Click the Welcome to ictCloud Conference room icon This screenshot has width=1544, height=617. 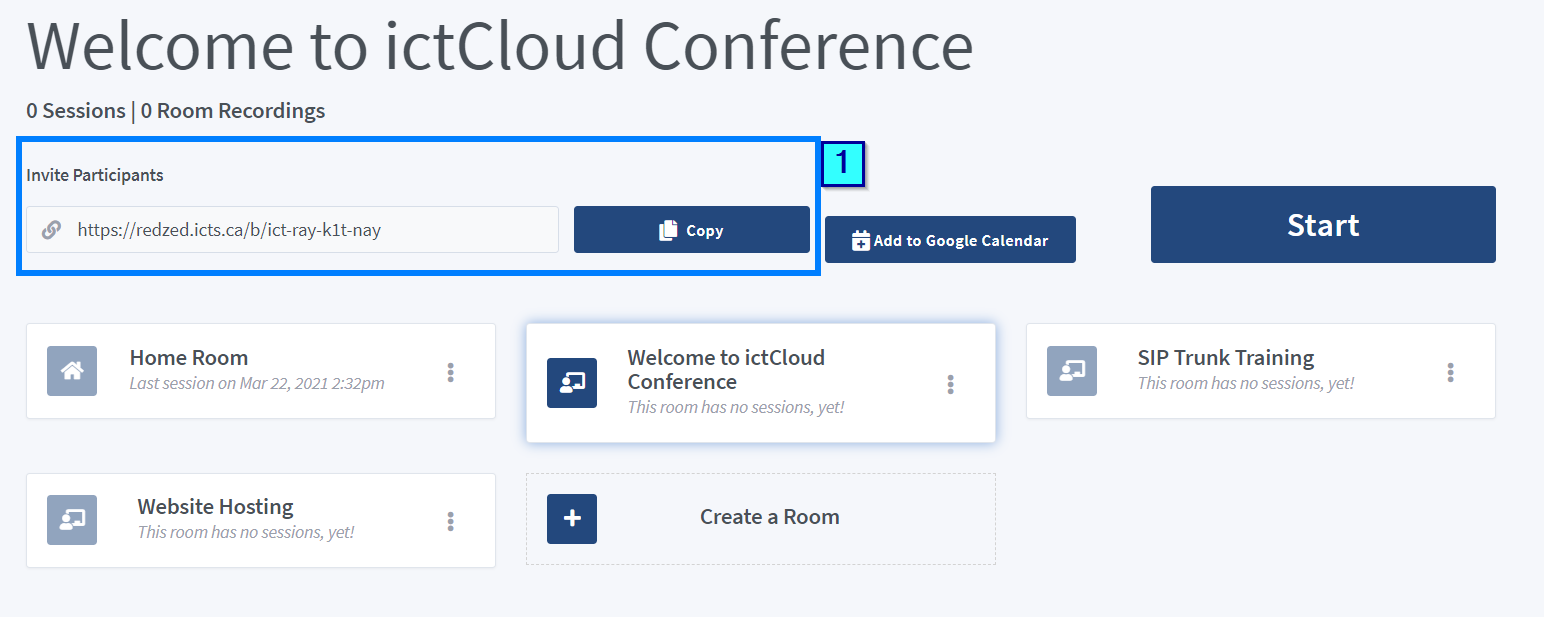[x=572, y=383]
